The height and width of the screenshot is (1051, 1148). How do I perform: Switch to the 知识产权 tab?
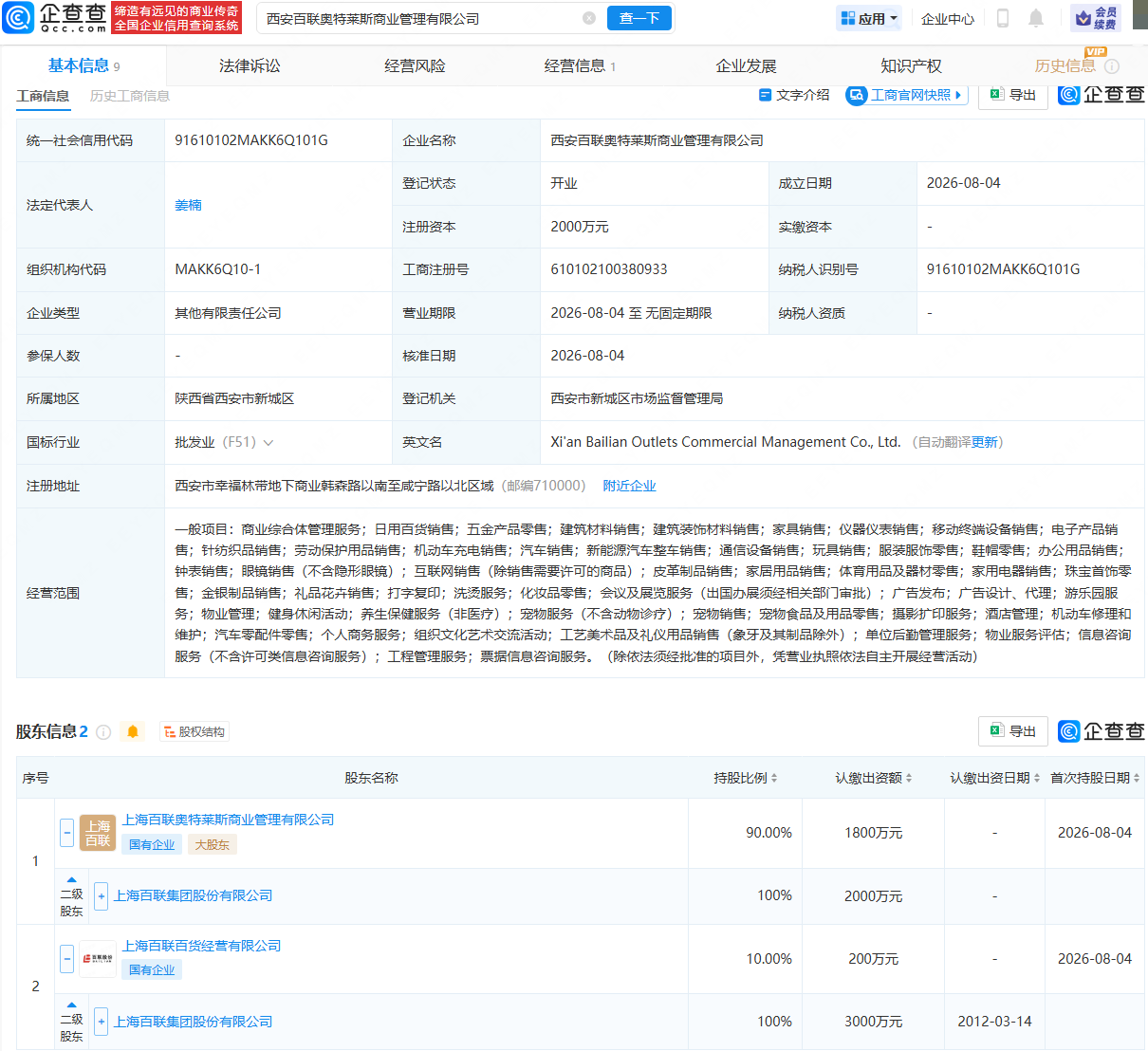click(911, 65)
